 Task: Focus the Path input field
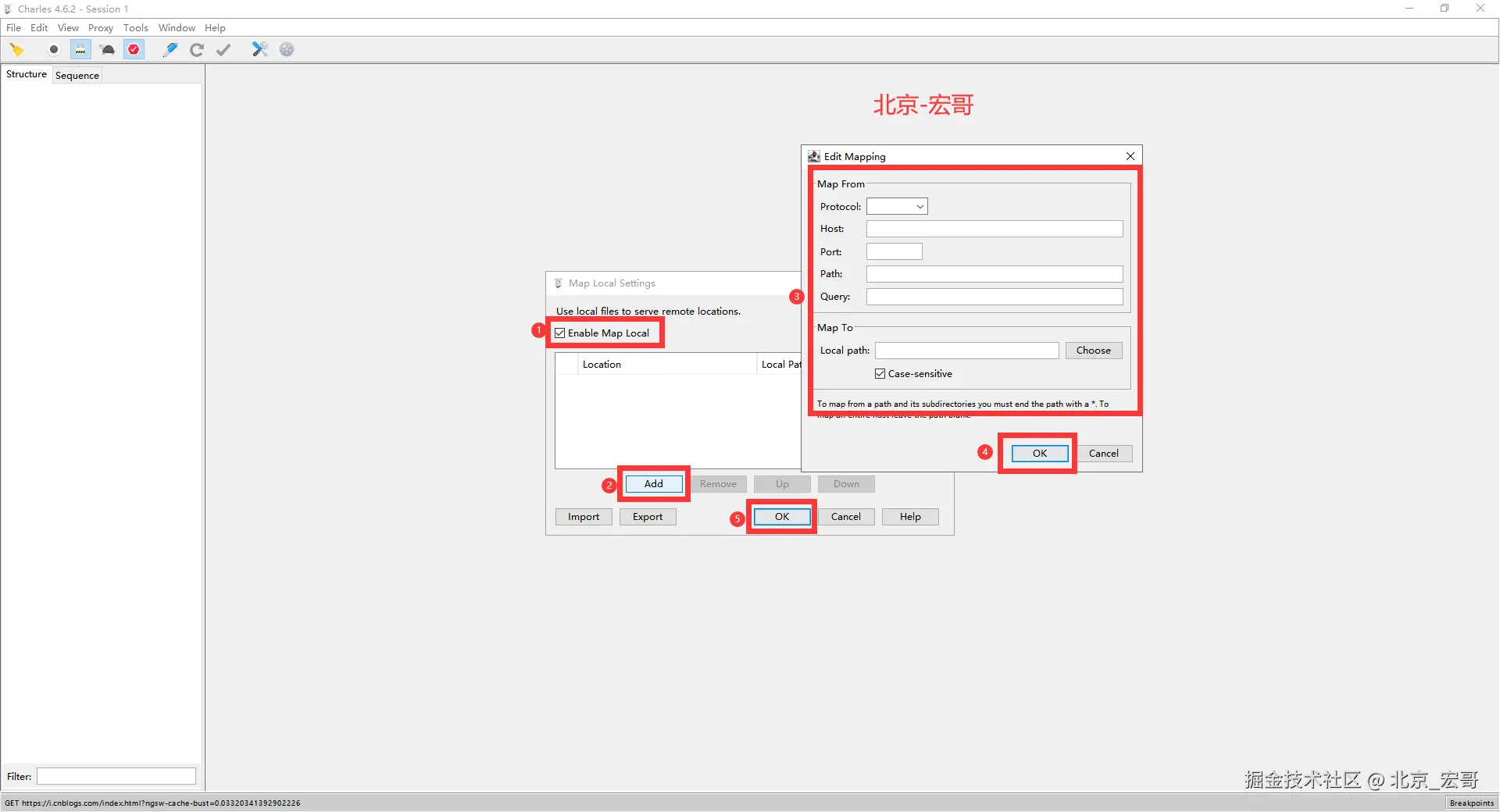coord(995,274)
